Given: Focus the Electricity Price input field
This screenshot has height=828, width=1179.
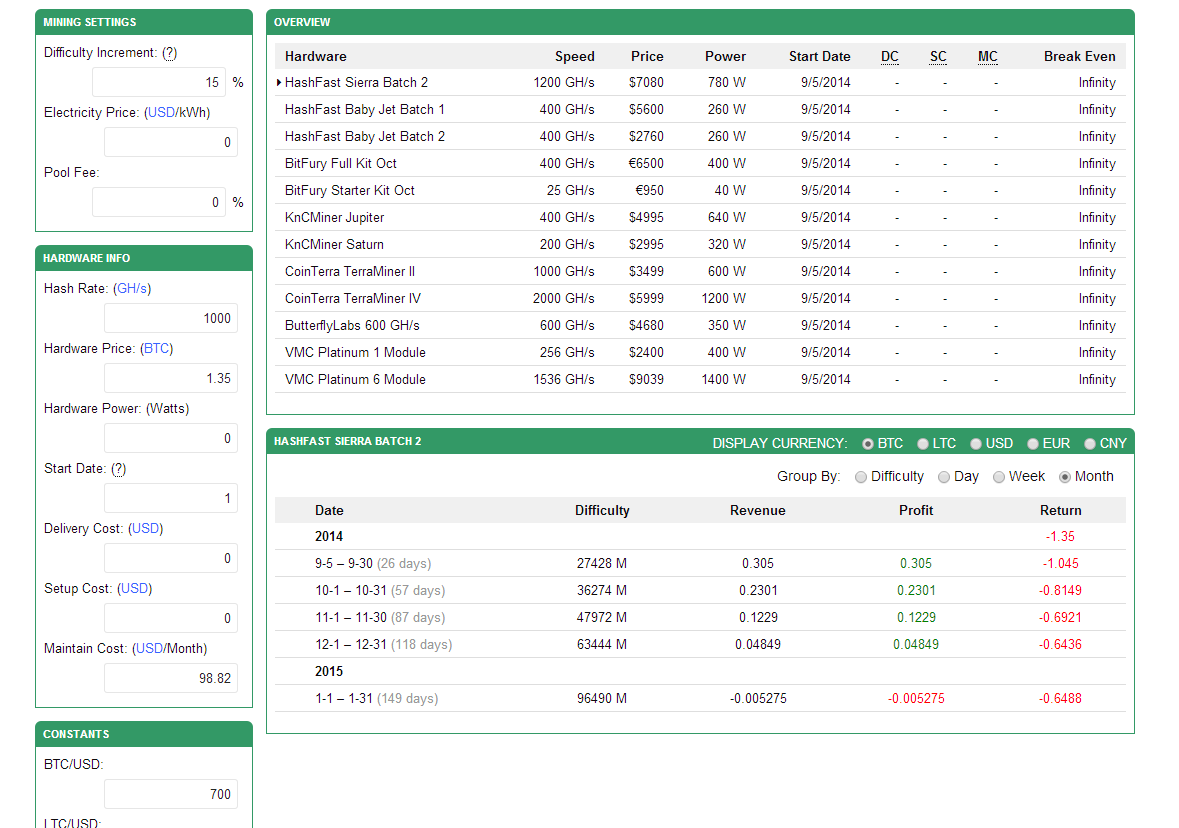Looking at the screenshot, I should pos(171,143).
